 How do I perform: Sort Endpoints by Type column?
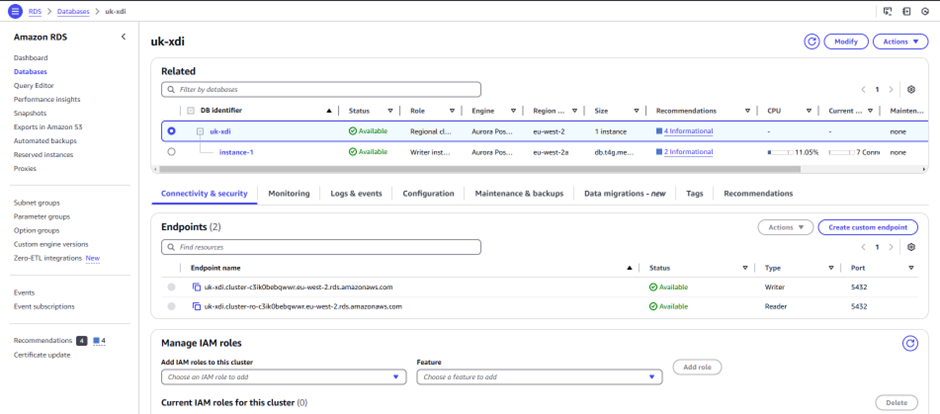[831, 268]
